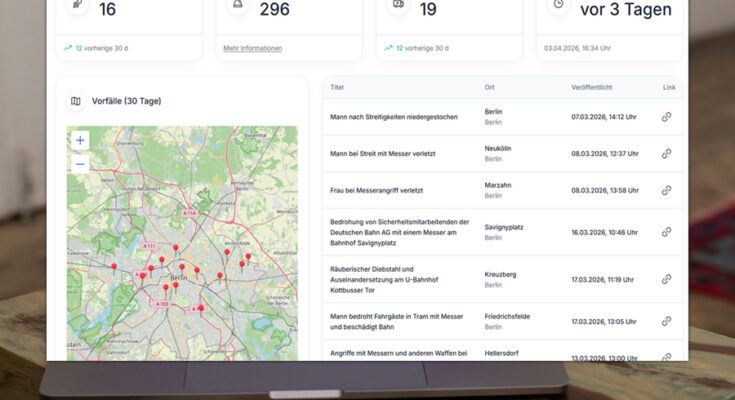Sort table by the Titel column header
The height and width of the screenshot is (400, 735).
click(337, 88)
